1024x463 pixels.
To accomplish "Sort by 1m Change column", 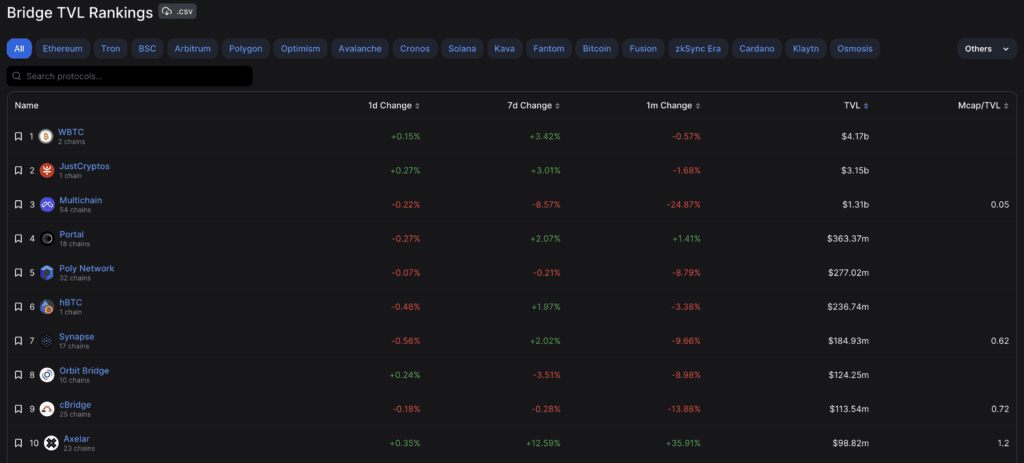I will [673, 105].
